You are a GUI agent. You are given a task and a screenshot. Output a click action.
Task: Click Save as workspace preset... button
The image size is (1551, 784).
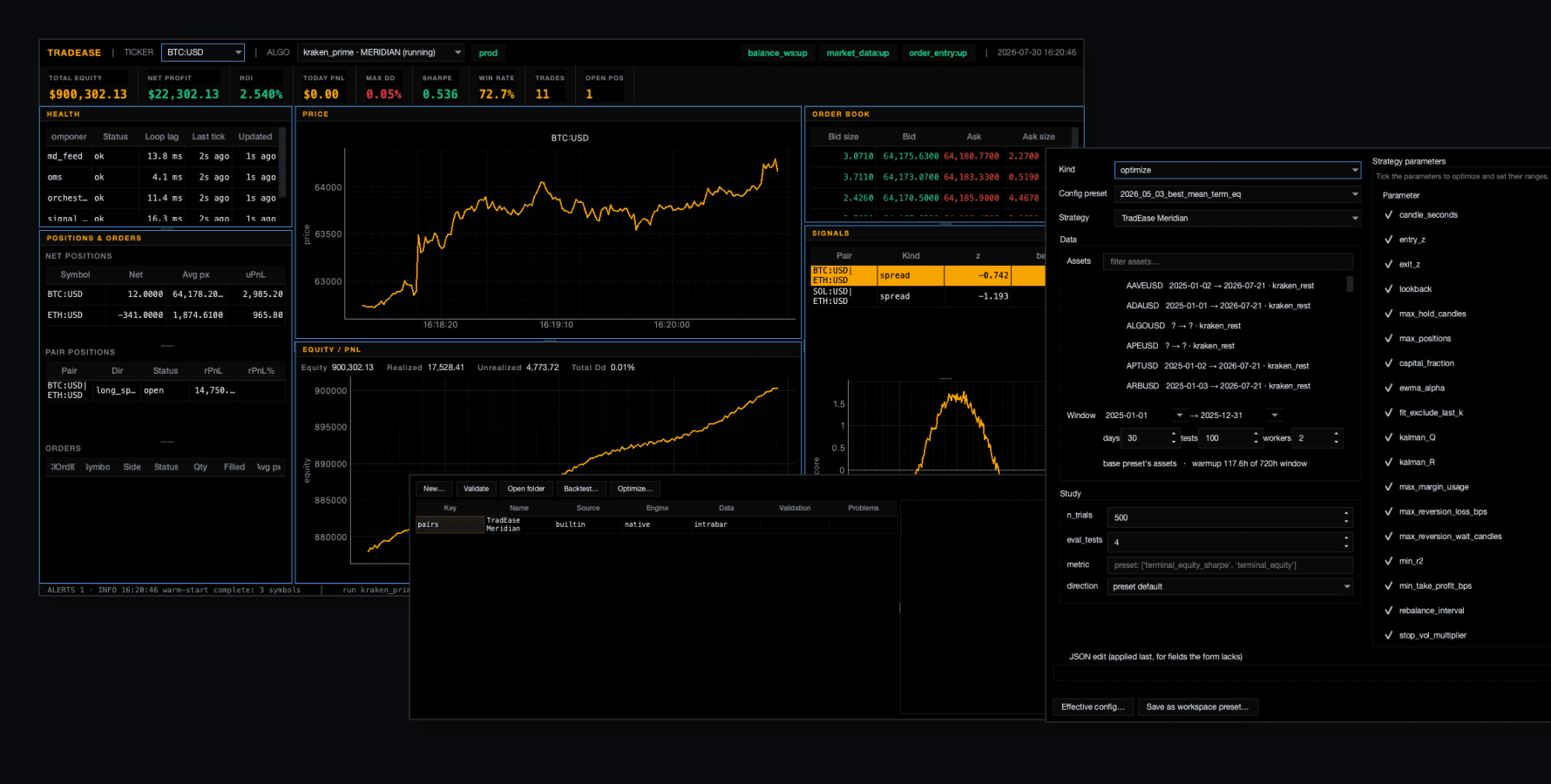click(1197, 707)
